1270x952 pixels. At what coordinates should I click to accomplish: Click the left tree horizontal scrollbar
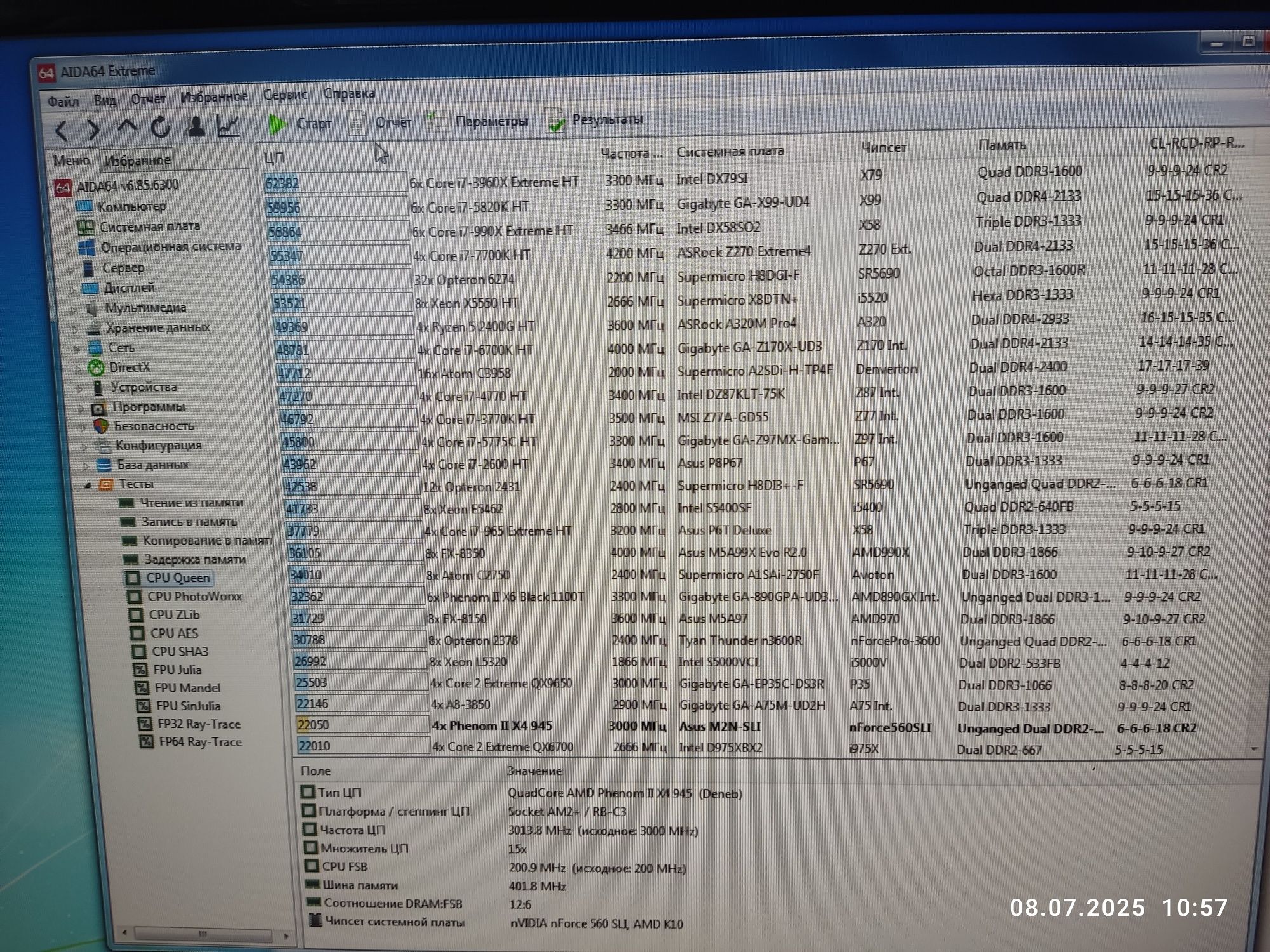coord(203,935)
